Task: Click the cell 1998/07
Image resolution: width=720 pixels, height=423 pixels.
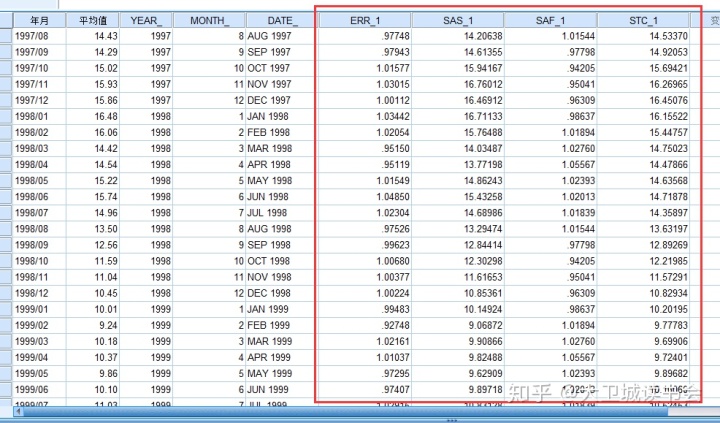Action: tap(39, 213)
